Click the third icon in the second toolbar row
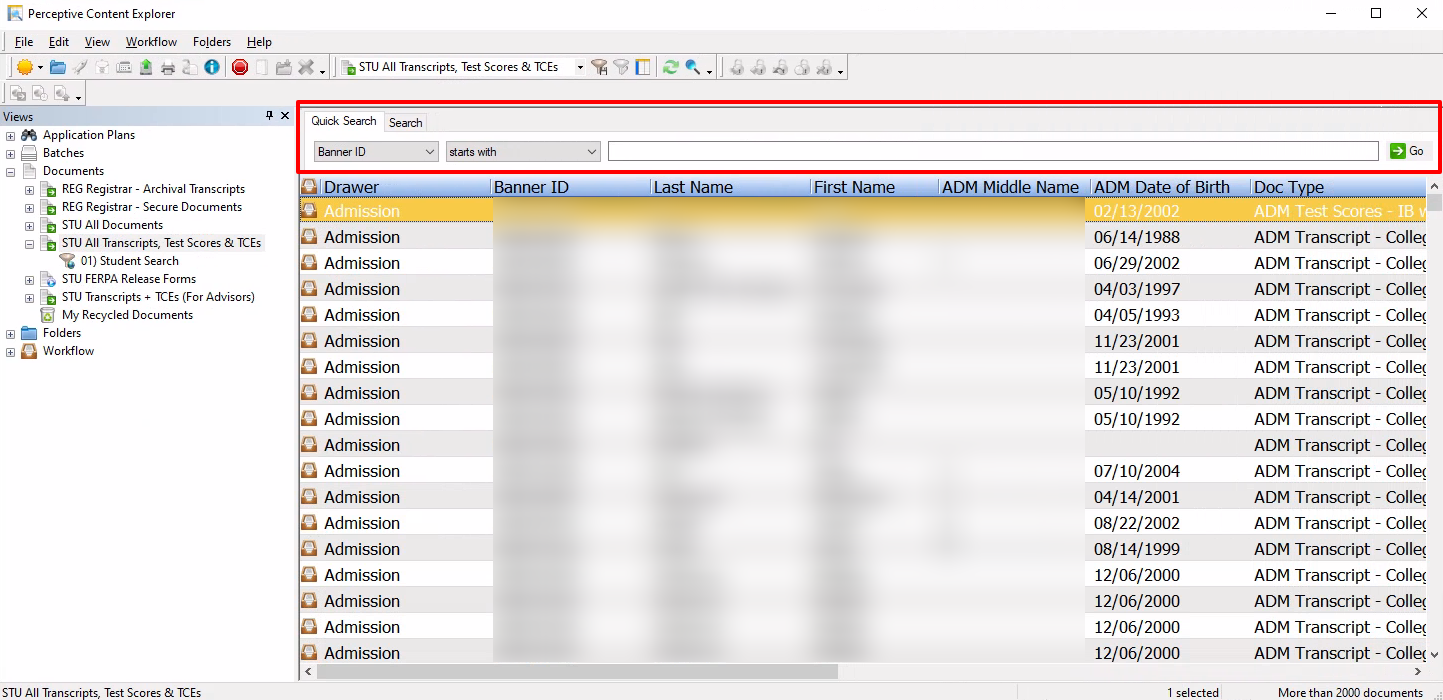The image size is (1443, 700). click(62, 93)
